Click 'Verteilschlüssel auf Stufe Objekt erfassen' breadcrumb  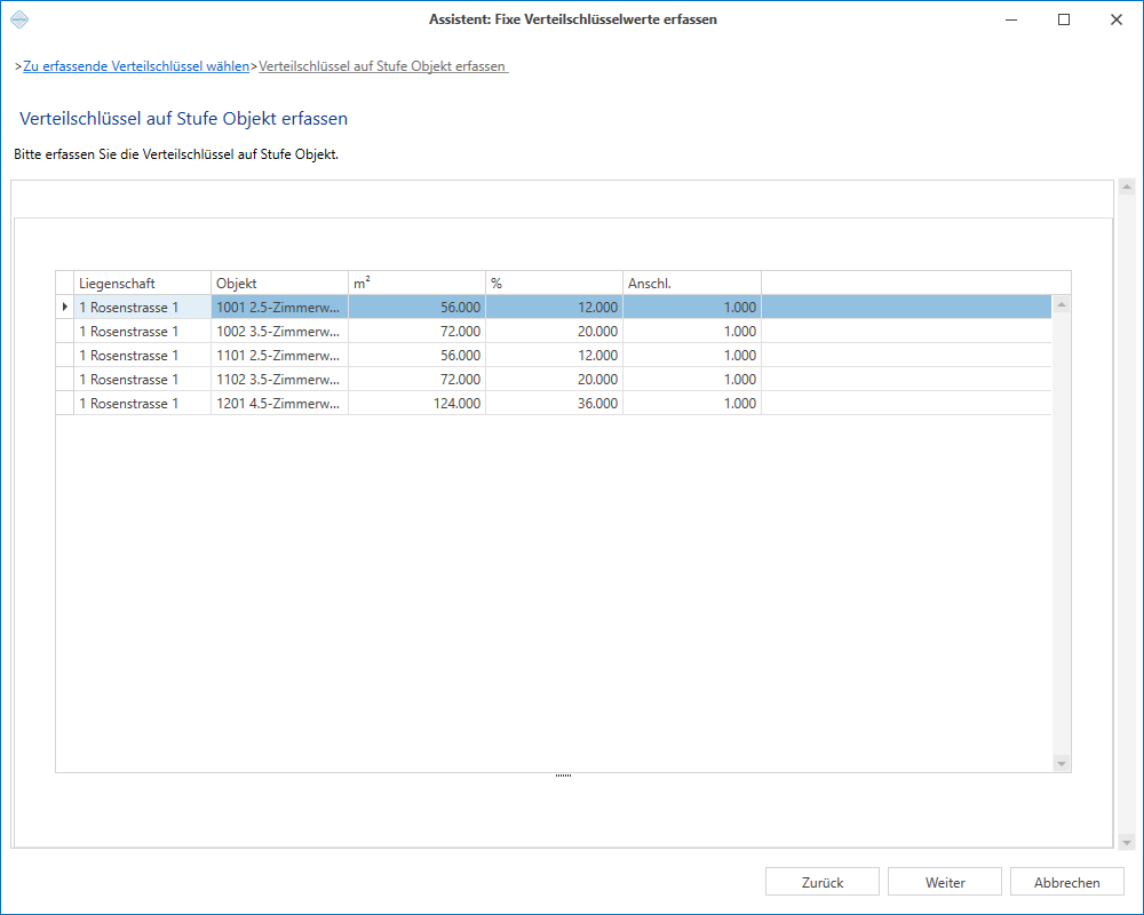click(x=382, y=66)
